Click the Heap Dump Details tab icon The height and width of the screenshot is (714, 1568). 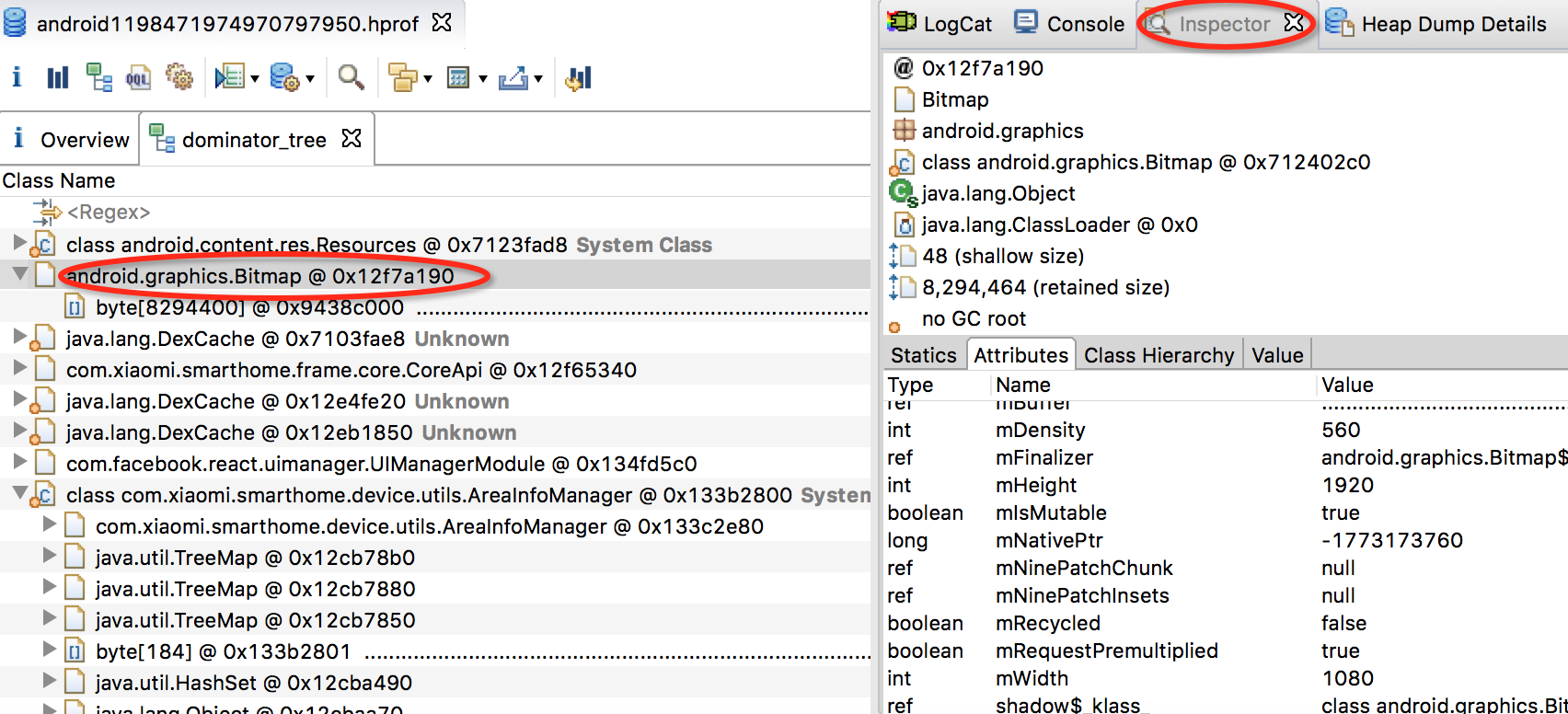click(1340, 22)
